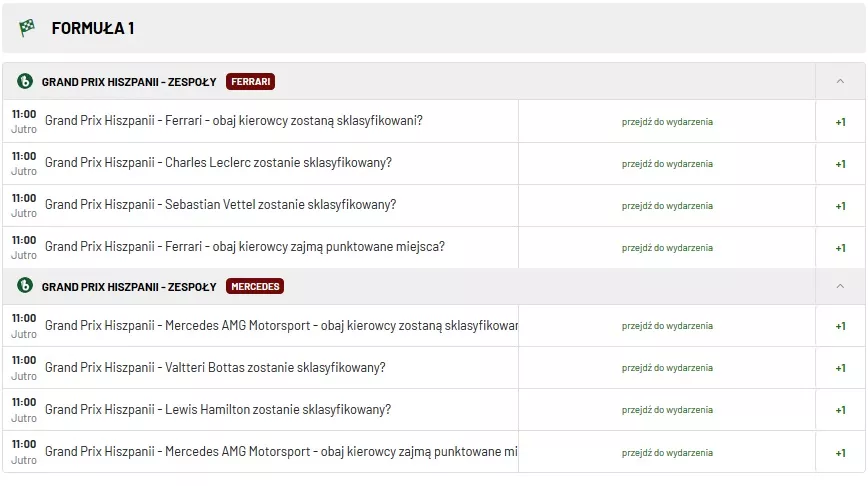The height and width of the screenshot is (486, 868).
Task: Open Sebastian Vettel zostanie sklasyfikowany event
Action: 220,205
